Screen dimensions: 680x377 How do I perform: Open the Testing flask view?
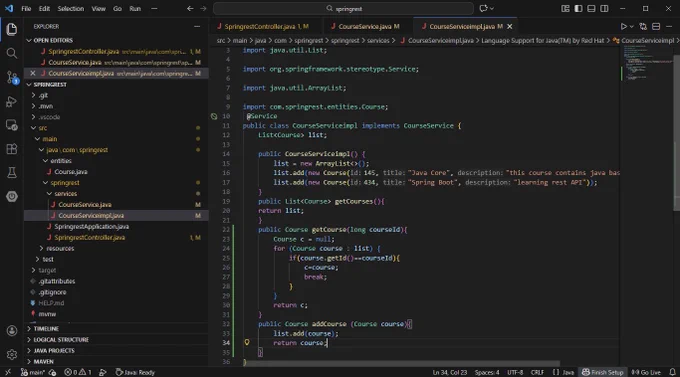click(x=12, y=173)
